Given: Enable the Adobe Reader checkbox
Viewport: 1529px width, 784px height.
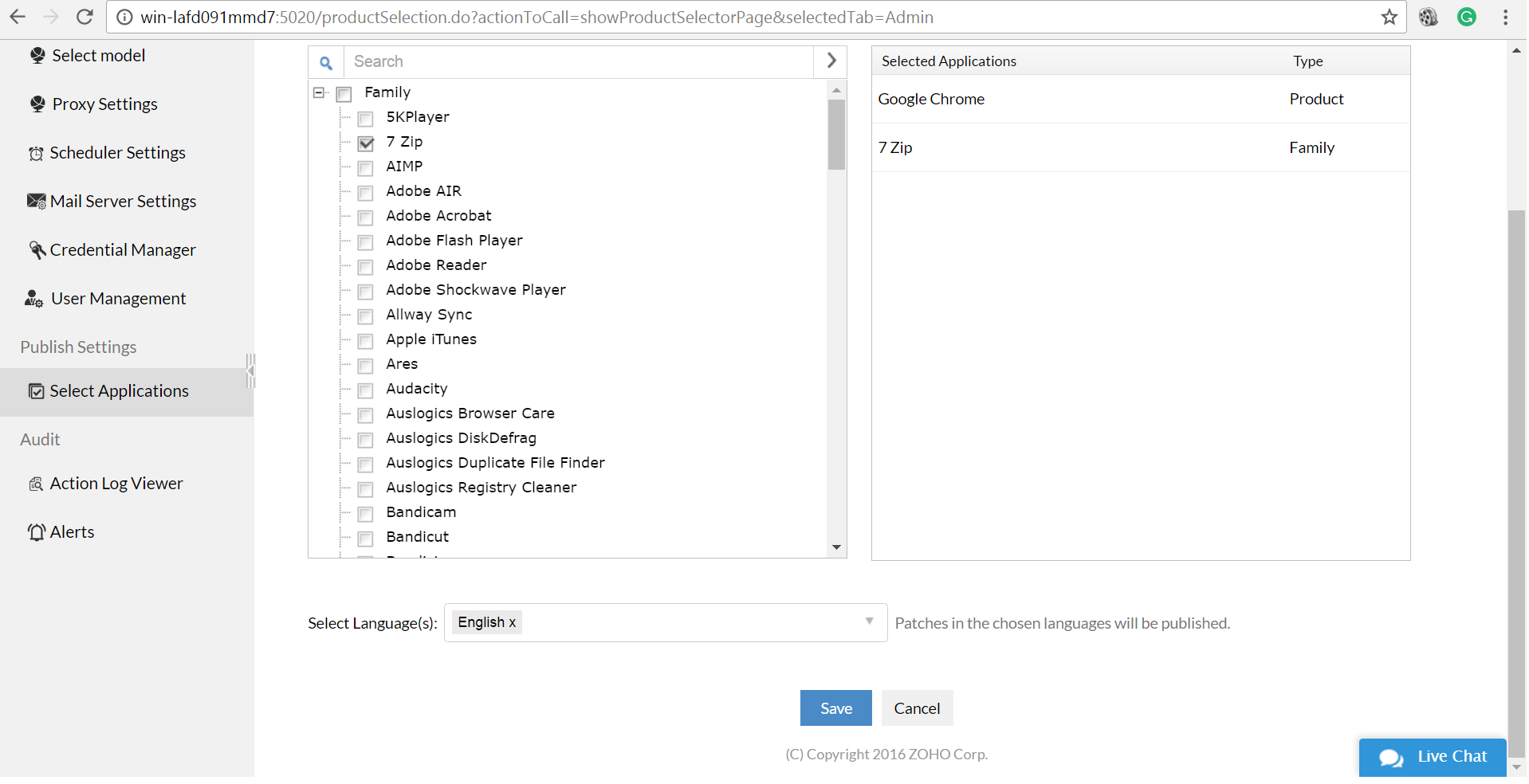Looking at the screenshot, I should pos(365,267).
